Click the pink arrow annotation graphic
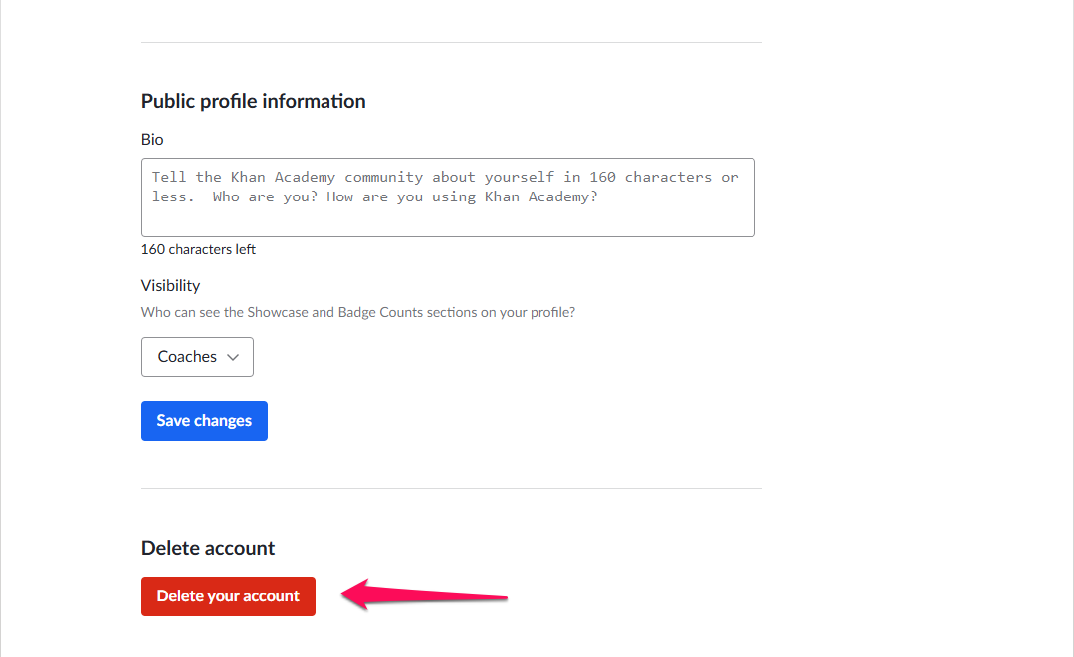This screenshot has height=657, width=1074. coord(424,595)
